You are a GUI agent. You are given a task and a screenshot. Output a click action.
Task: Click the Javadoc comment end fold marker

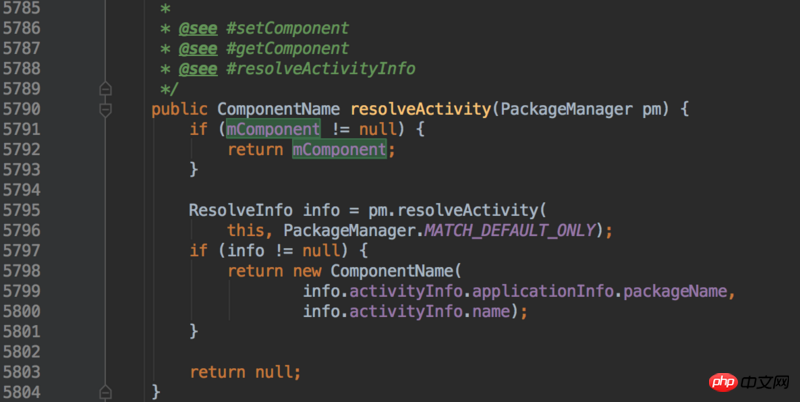105,89
